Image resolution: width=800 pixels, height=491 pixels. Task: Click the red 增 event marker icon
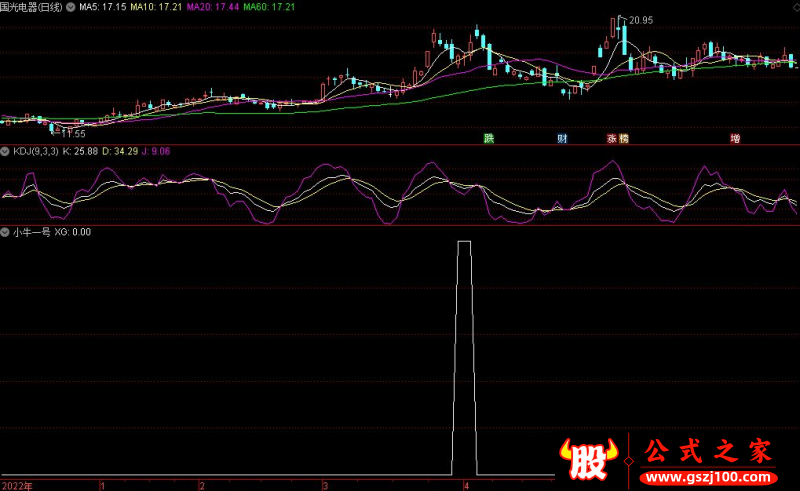tap(735, 138)
